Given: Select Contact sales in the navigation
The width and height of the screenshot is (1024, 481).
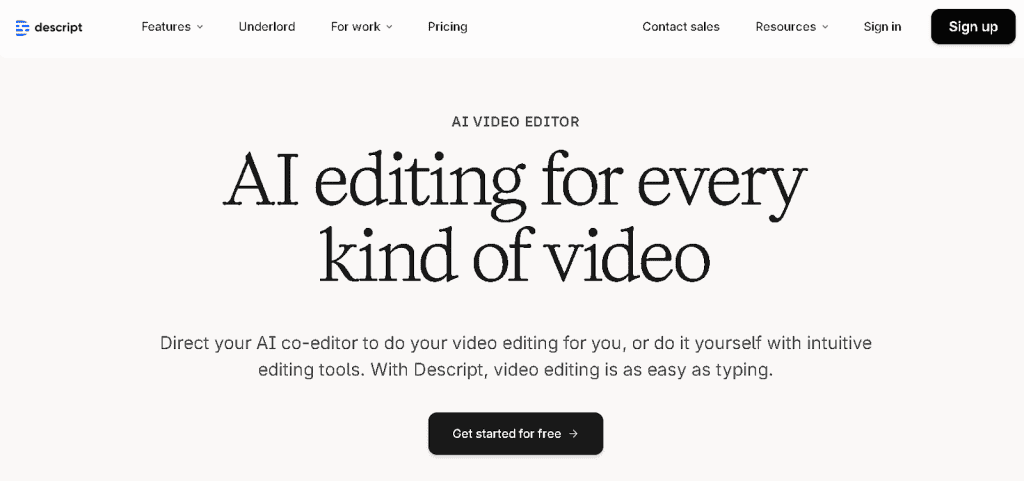Looking at the screenshot, I should [x=681, y=27].
